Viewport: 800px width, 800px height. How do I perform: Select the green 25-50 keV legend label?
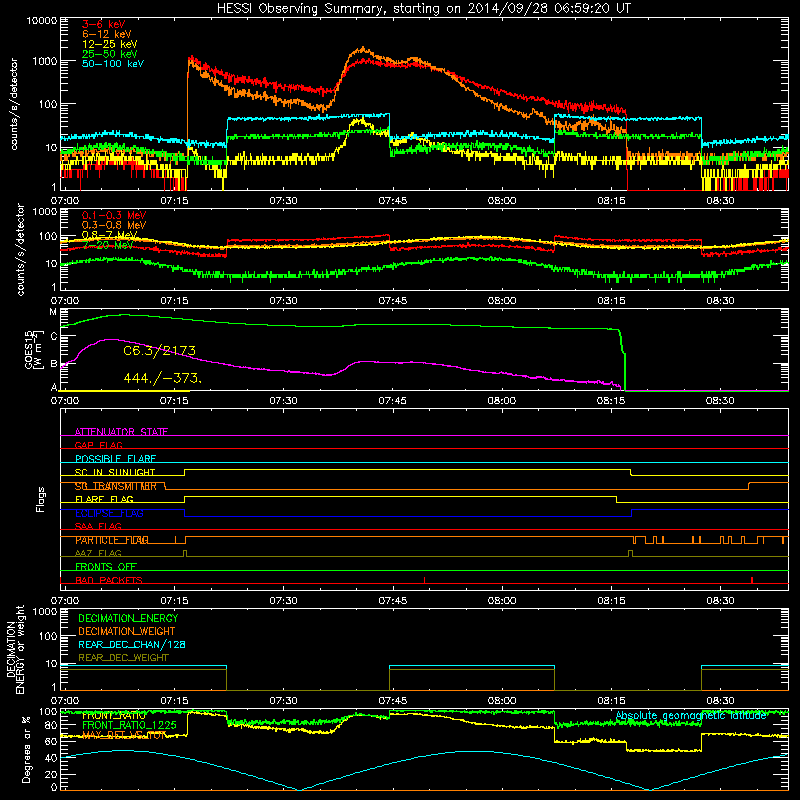click(110, 54)
